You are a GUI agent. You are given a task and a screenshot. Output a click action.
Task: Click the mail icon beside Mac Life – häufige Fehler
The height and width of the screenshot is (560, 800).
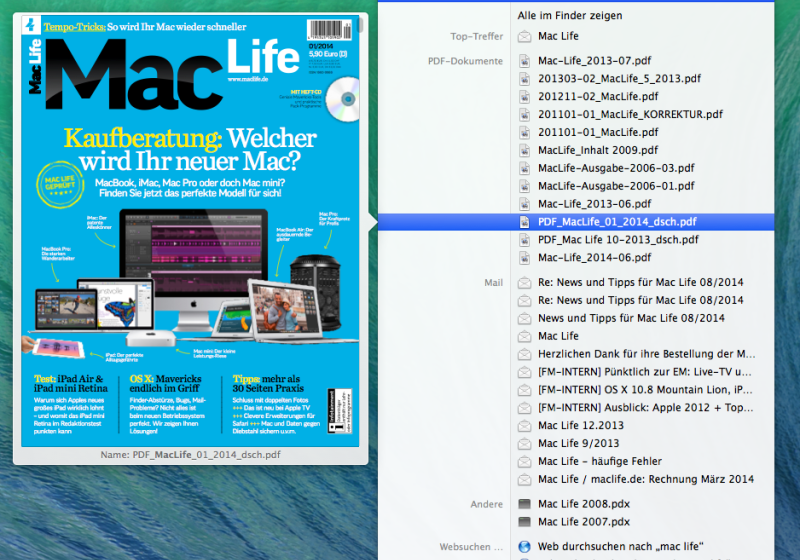click(x=524, y=461)
